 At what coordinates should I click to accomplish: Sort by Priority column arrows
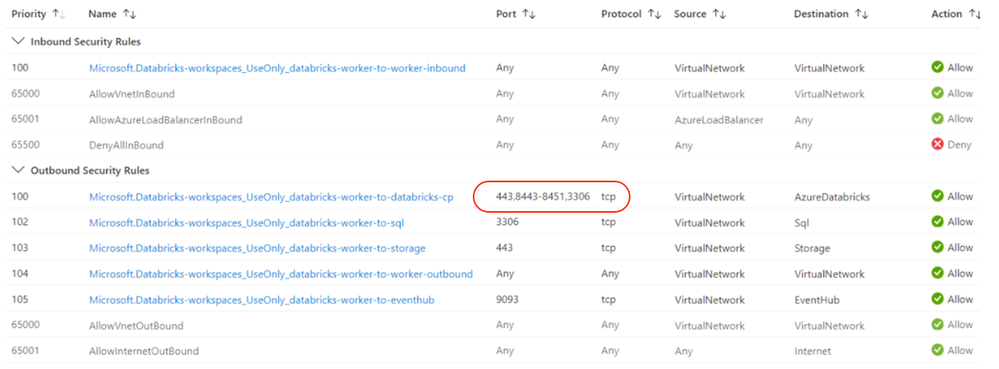pyautogui.click(x=59, y=13)
